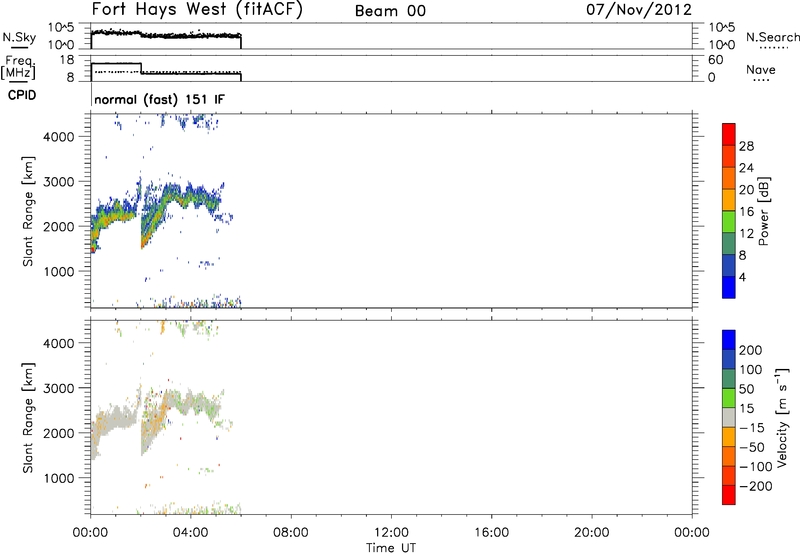The height and width of the screenshot is (554, 800).
Task: Click the "4" Power colorbar label
Action: point(742,277)
